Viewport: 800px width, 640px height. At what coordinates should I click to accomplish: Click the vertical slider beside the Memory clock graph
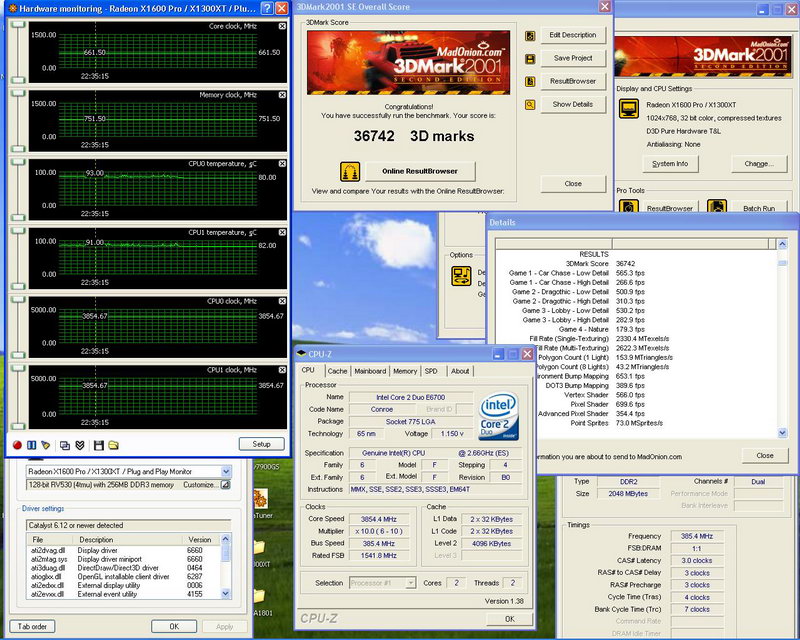[18, 120]
